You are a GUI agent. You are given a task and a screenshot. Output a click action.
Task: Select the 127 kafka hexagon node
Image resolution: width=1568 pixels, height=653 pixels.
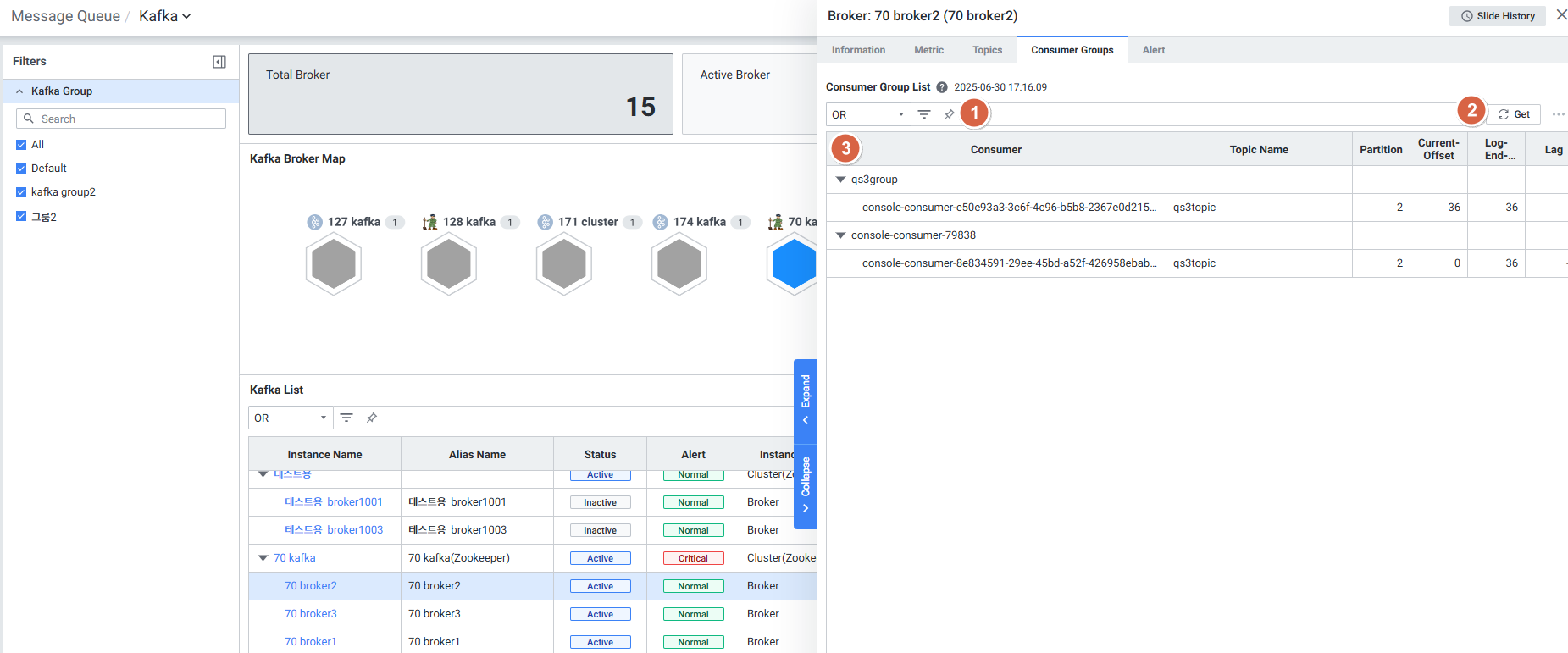tap(334, 264)
